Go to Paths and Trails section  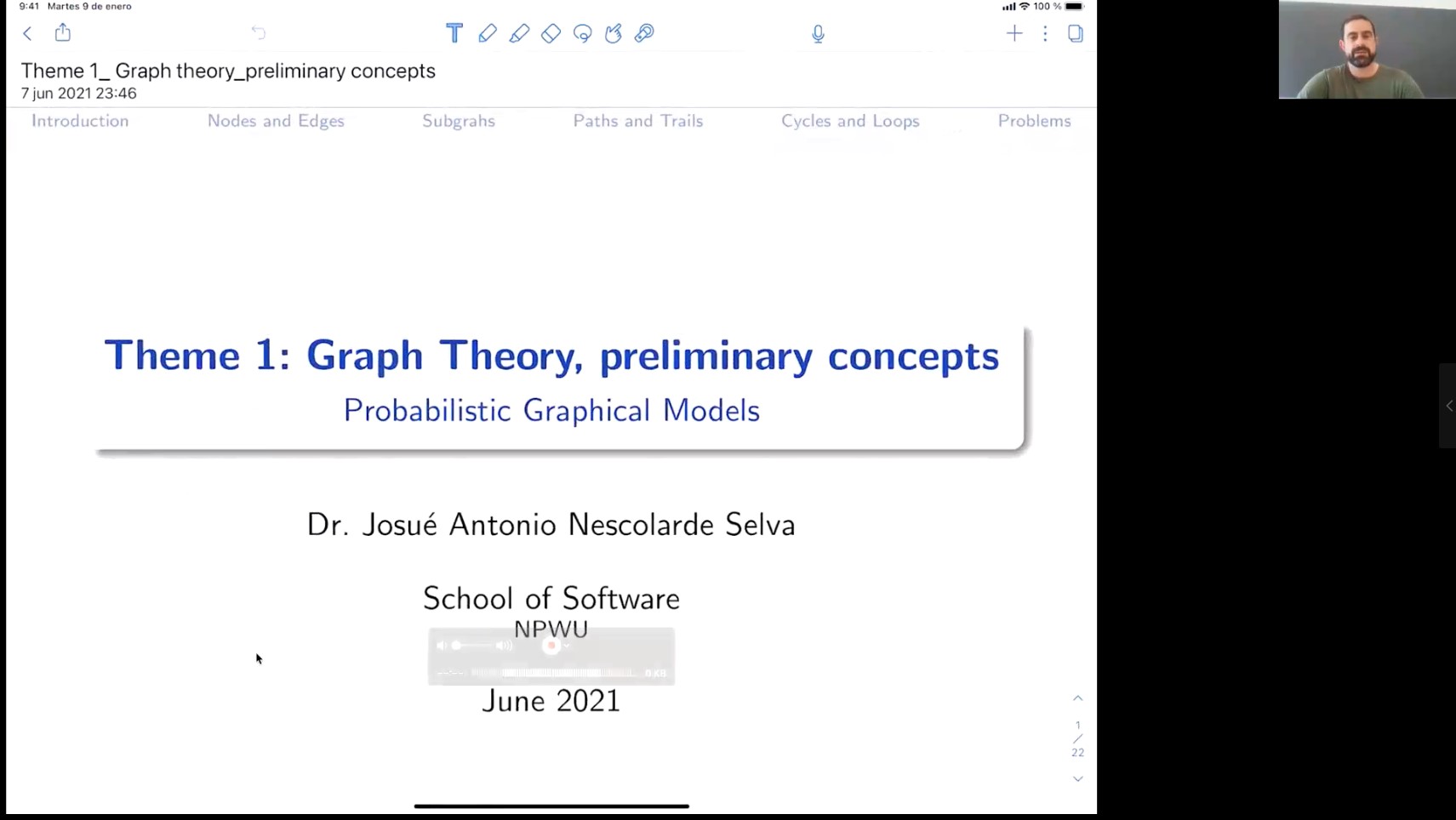click(638, 121)
